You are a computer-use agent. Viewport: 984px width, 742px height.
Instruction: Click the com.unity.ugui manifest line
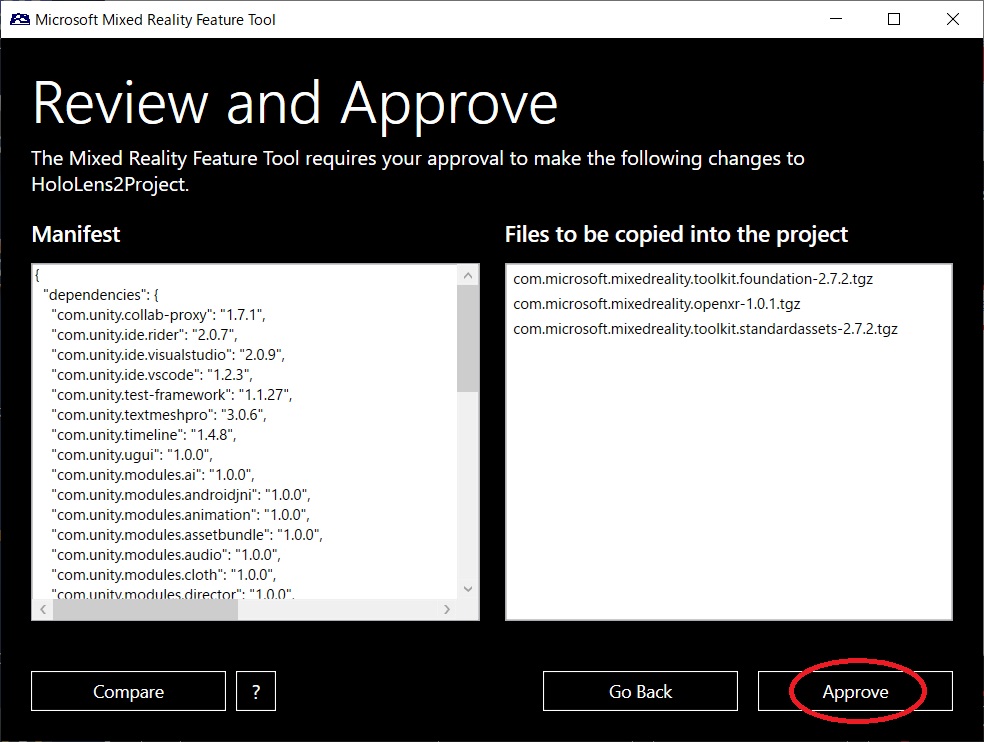click(x=132, y=455)
